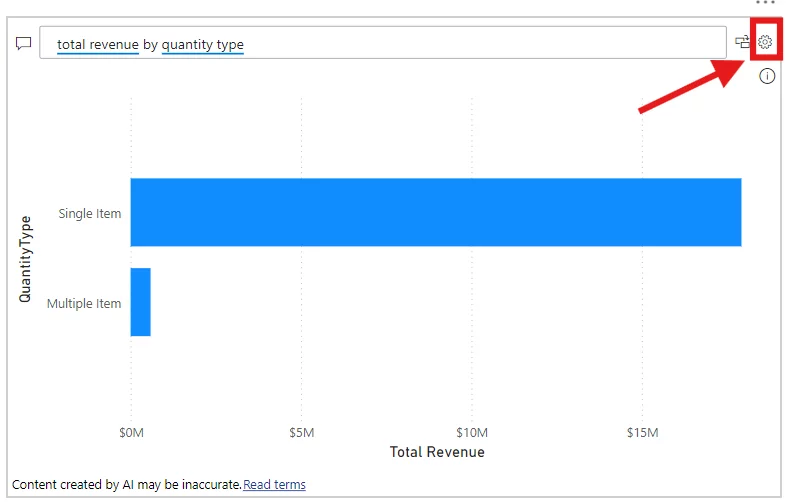Select the underlined 'total revenue' term
Image resolution: width=787 pixels, height=502 pixels.
pos(97,45)
